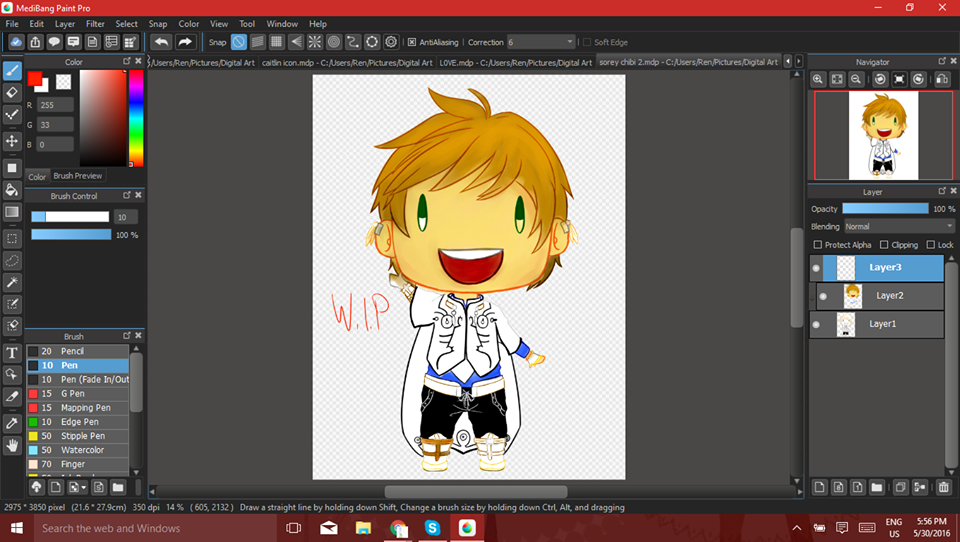Switch to the LOVE.mdp tab
960x542 pixels.
coord(516,62)
